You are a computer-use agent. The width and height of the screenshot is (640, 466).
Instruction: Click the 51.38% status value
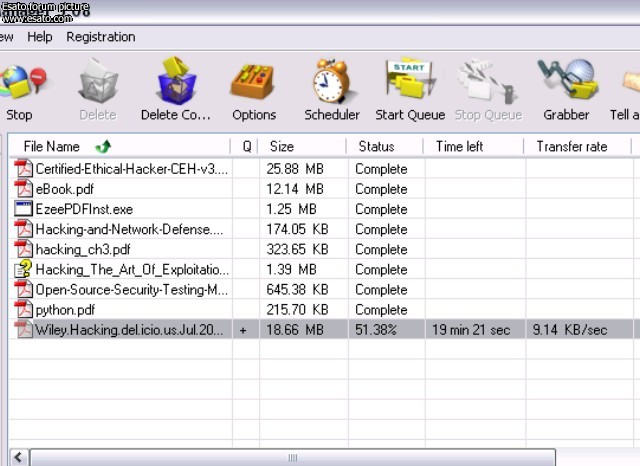point(376,330)
